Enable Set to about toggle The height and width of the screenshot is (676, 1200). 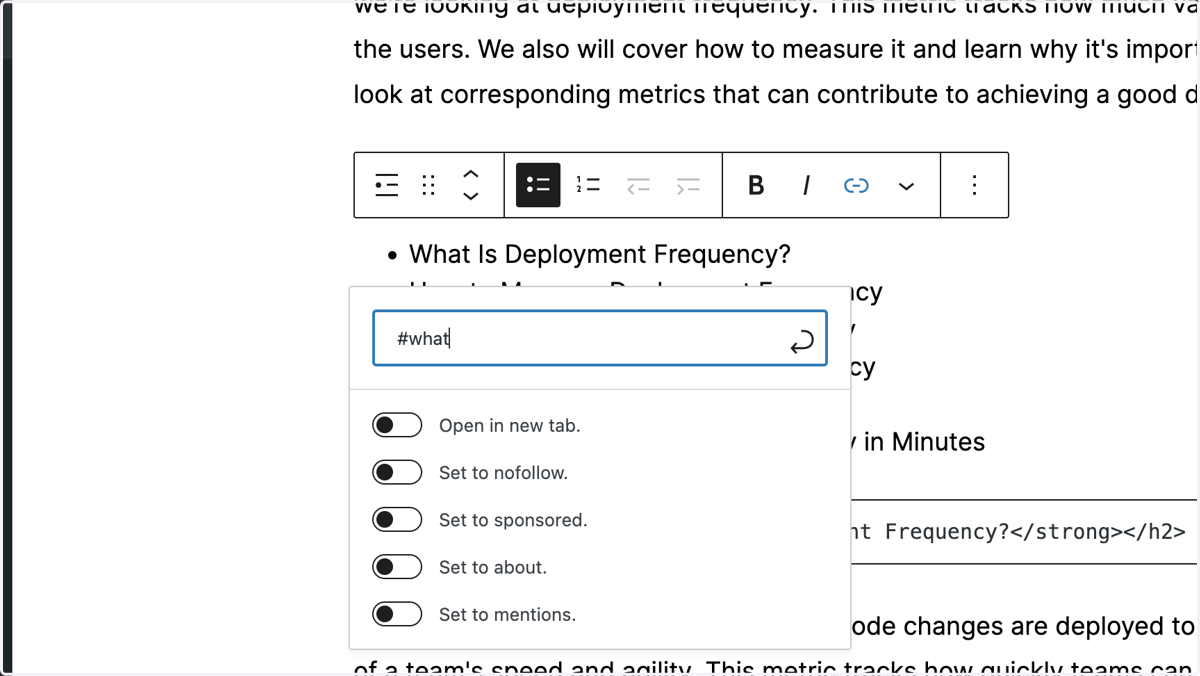tap(397, 567)
